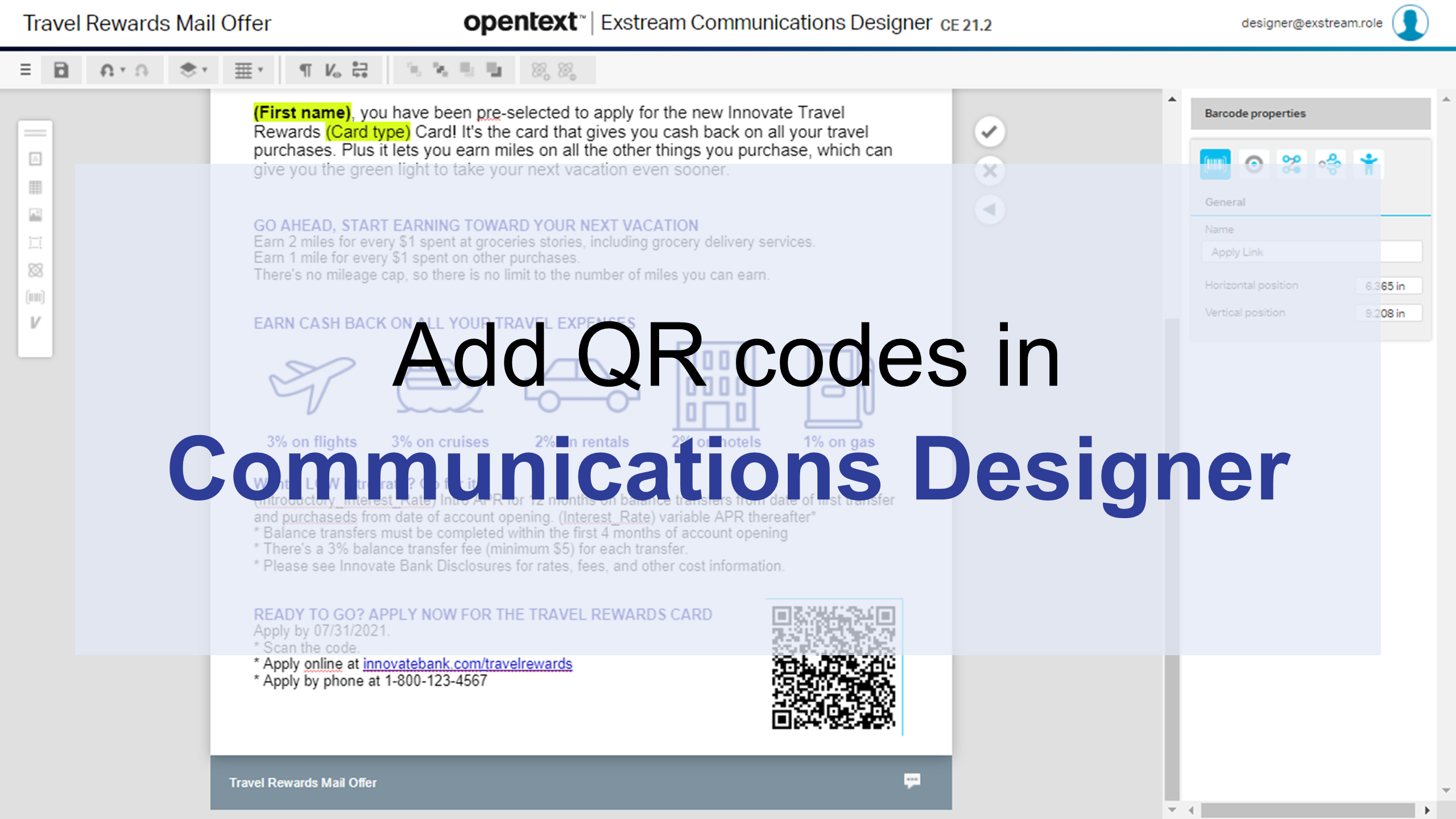Grab the object palette drag handle
This screenshot has width=1456, height=819.
35,133
